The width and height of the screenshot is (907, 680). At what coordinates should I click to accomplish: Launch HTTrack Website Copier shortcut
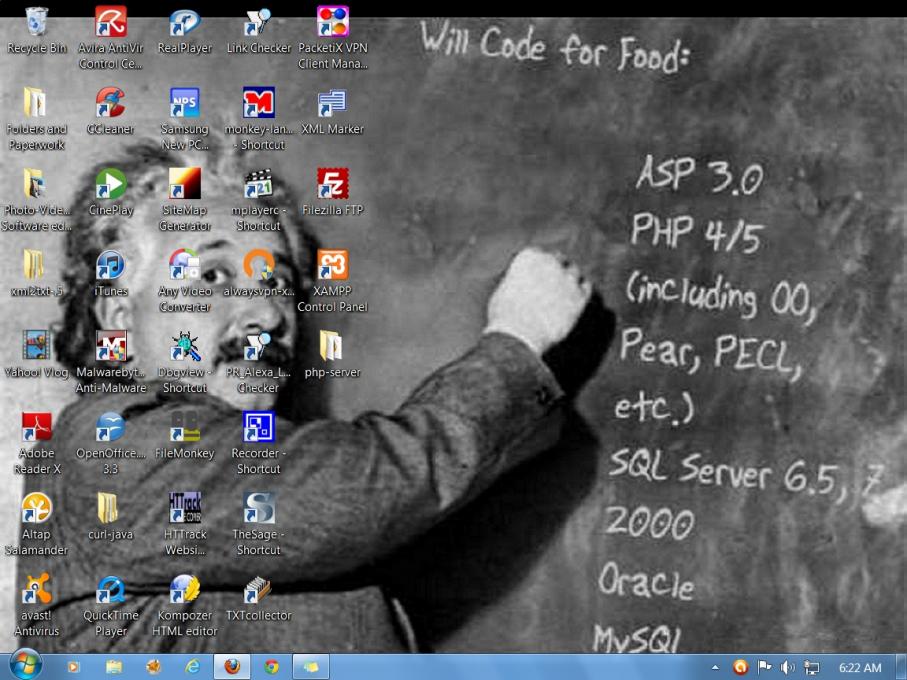tap(185, 508)
